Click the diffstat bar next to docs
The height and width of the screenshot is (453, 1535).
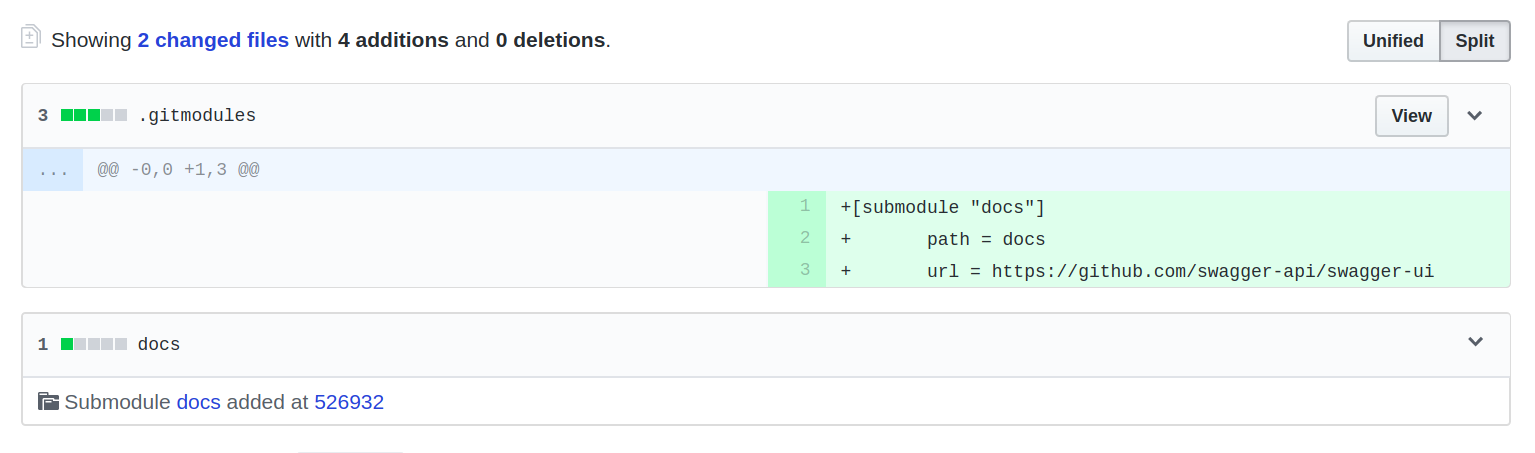click(x=93, y=344)
